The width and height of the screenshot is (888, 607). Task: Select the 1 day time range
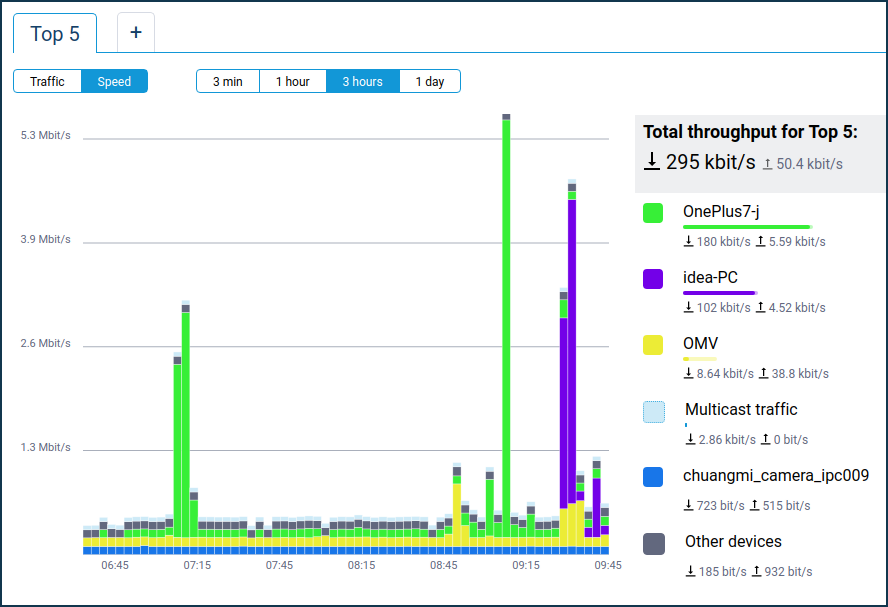430,81
